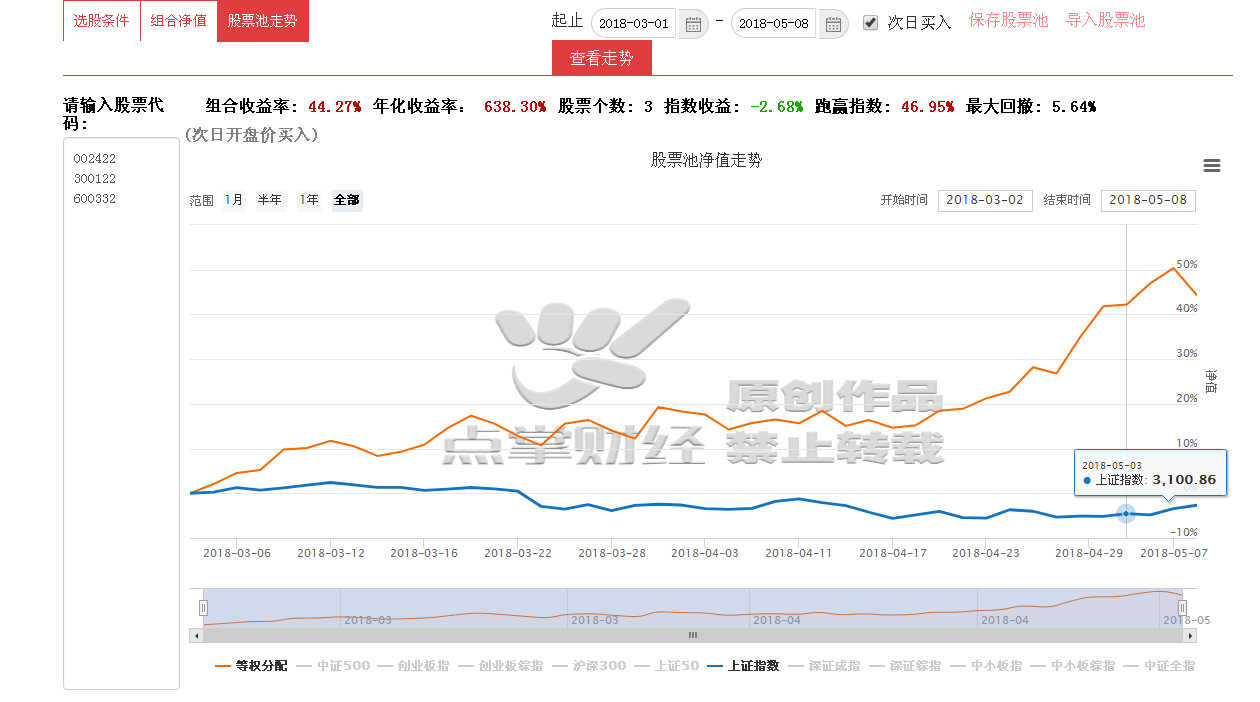This screenshot has height=702, width=1260.
Task: Click the 组合收益率 value 44.27%
Action: [x=334, y=106]
